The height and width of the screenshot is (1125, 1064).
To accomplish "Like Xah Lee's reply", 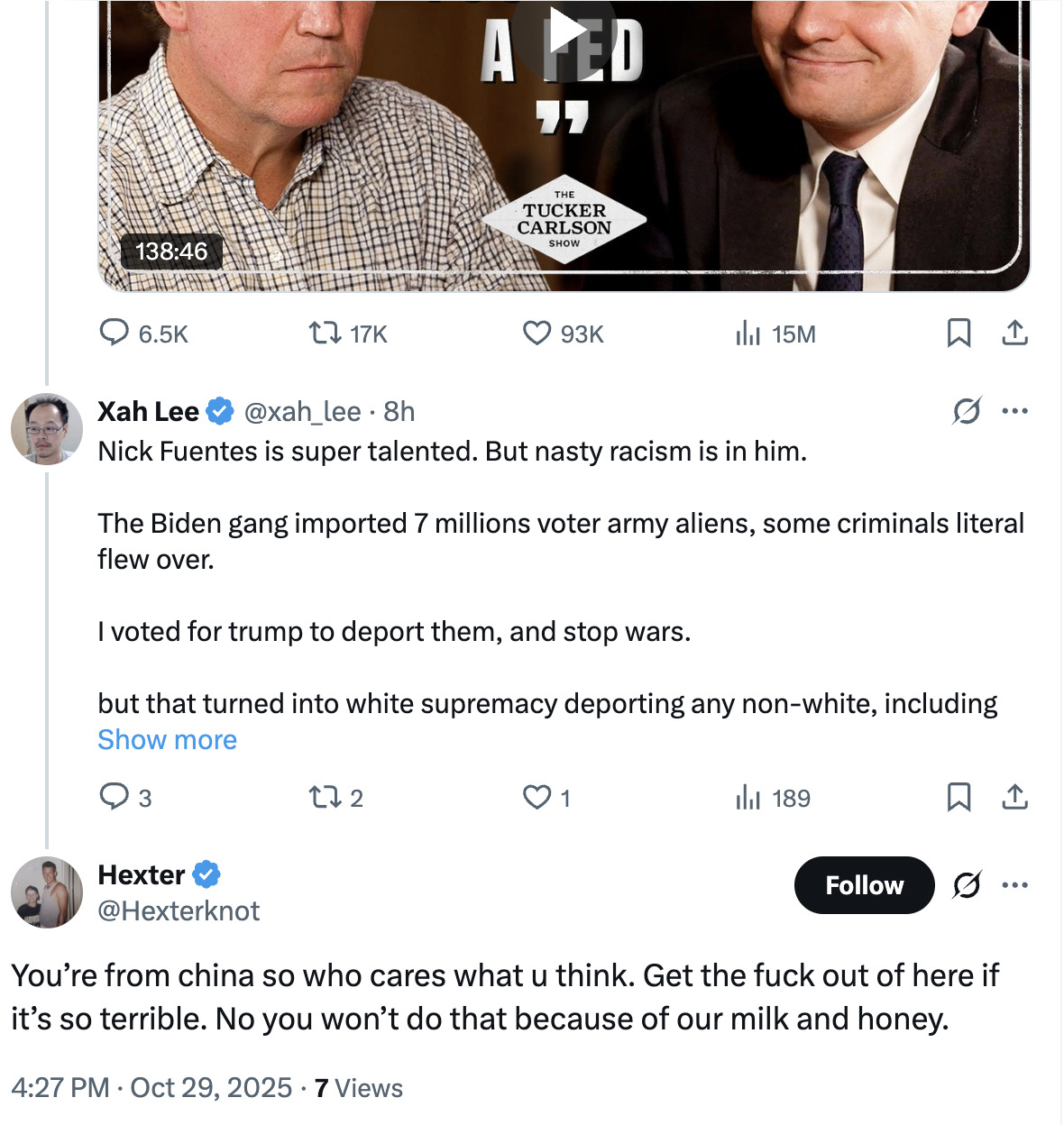I will pos(537,797).
